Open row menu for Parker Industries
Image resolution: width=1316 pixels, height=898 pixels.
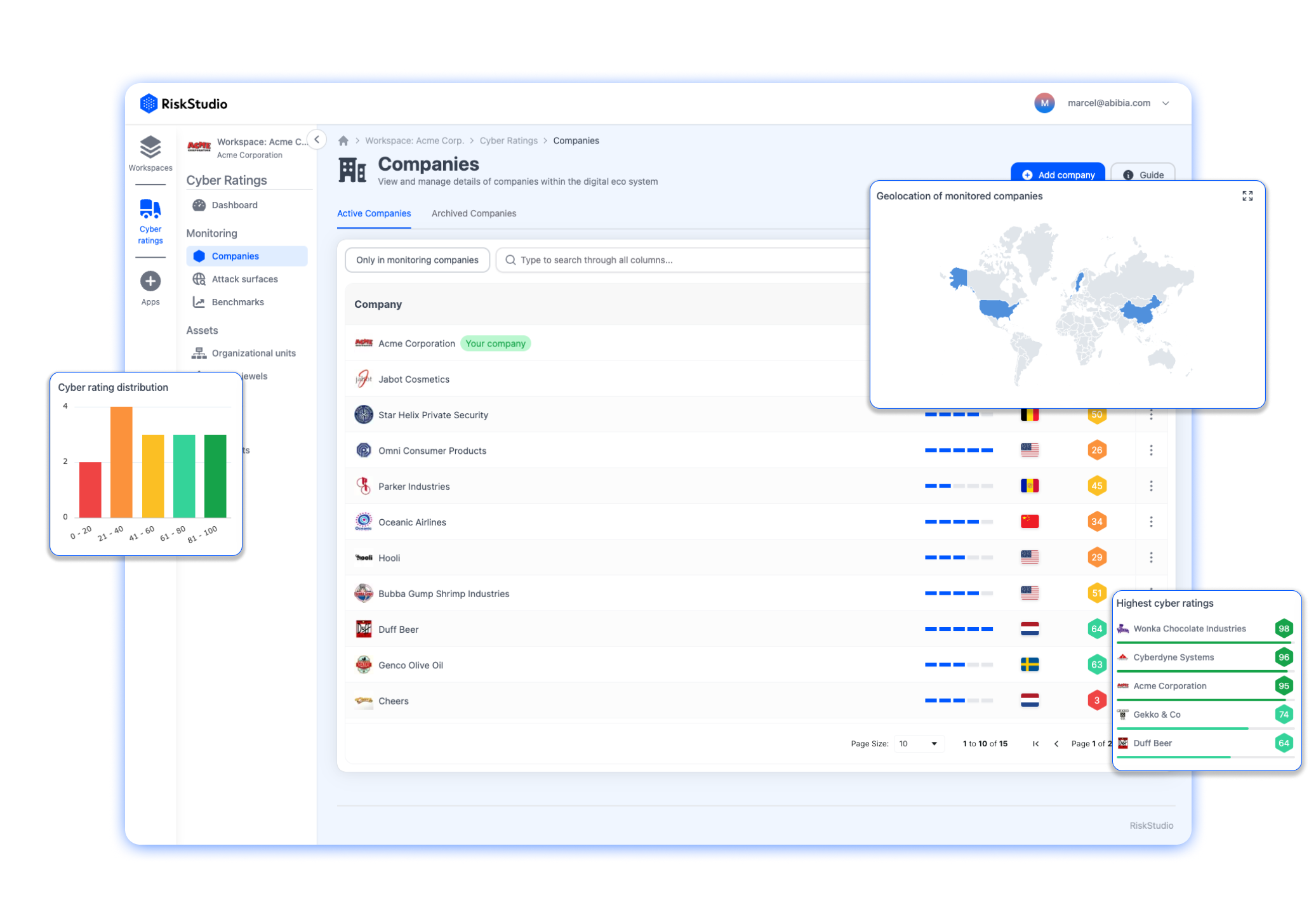1151,486
